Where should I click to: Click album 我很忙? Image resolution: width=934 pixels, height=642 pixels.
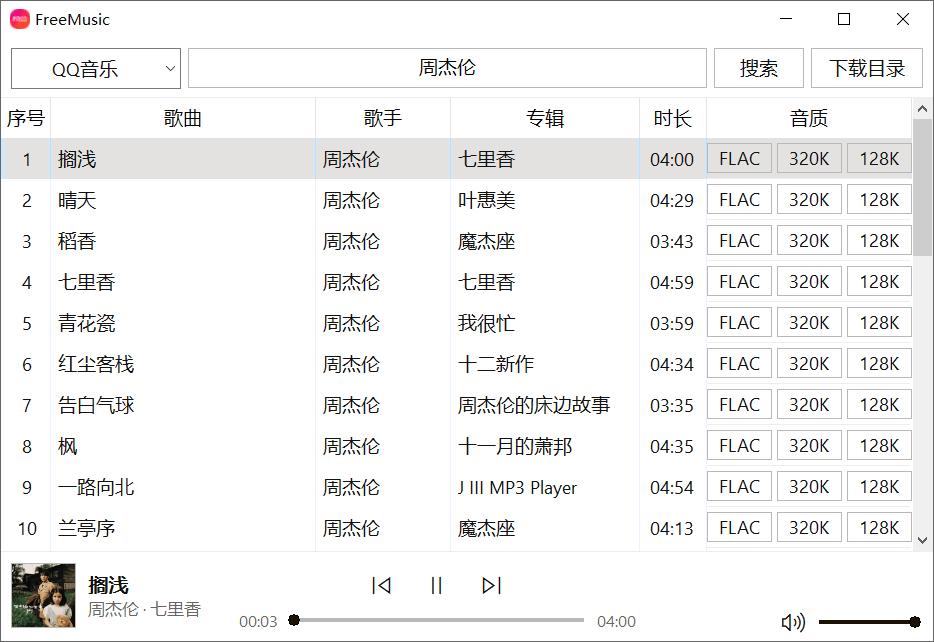coord(486,323)
